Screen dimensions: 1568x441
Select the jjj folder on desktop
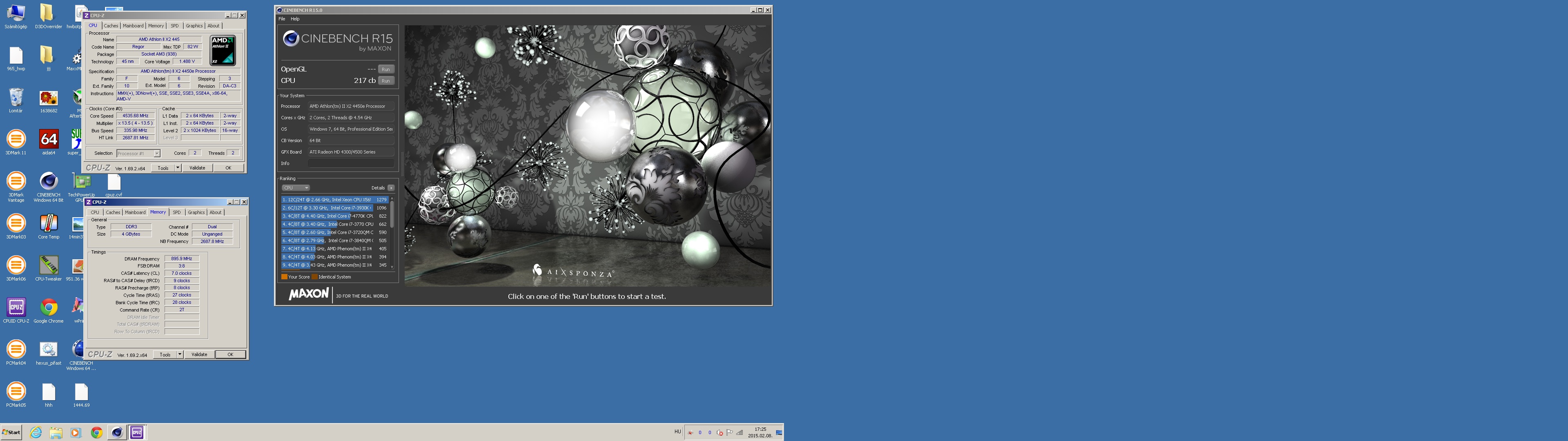click(48, 58)
